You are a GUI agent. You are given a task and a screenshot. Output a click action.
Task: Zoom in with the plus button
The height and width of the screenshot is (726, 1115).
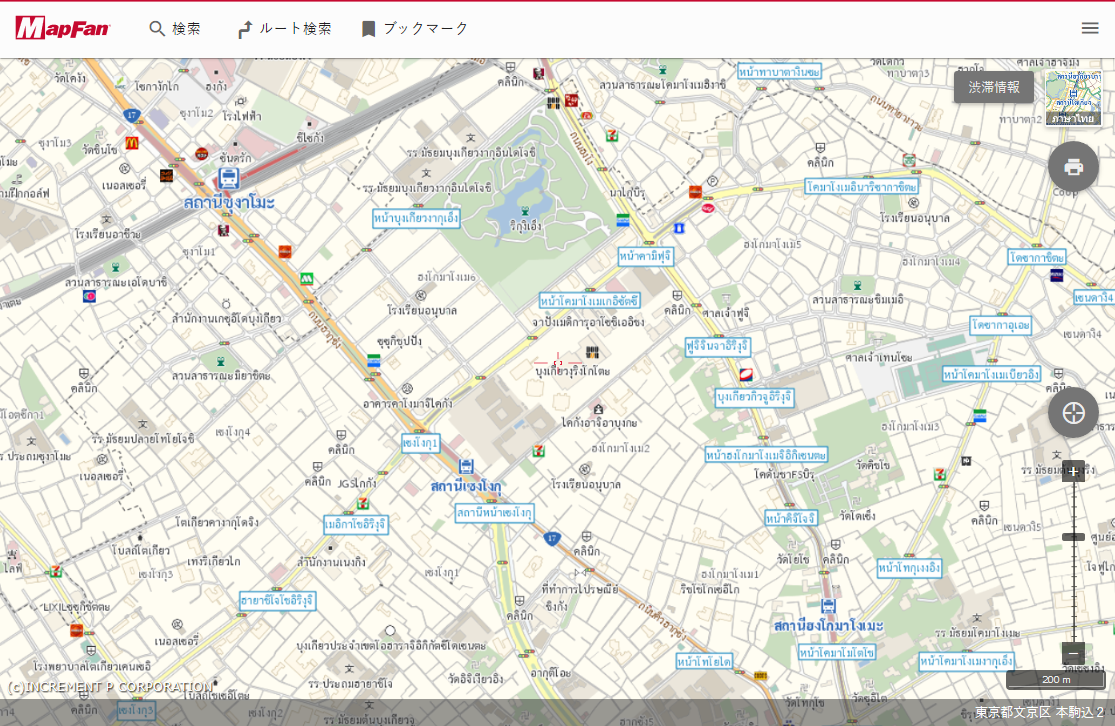coord(1073,471)
